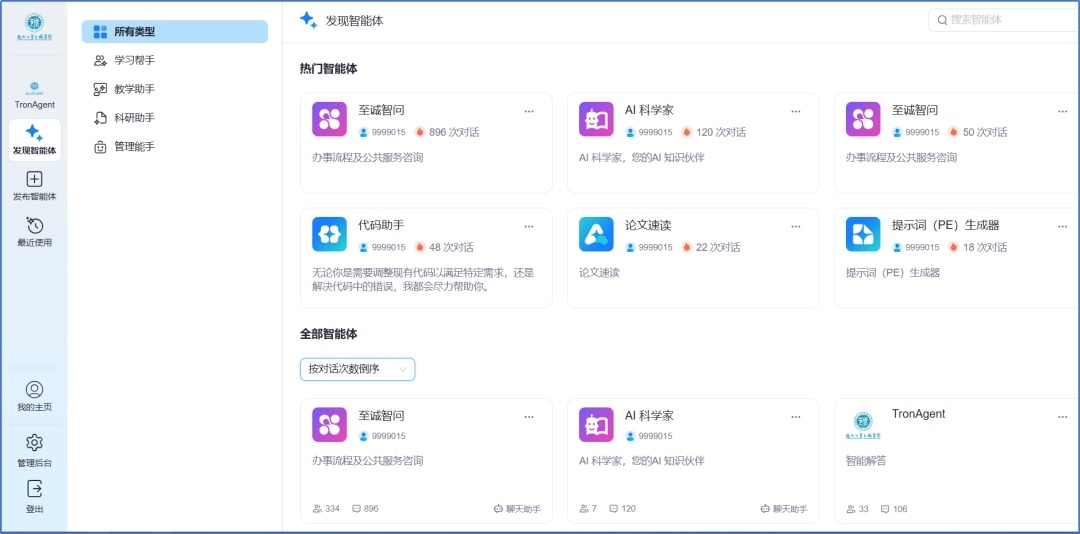Open the 管理能手 category
The width and height of the screenshot is (1080, 534).
(x=134, y=147)
